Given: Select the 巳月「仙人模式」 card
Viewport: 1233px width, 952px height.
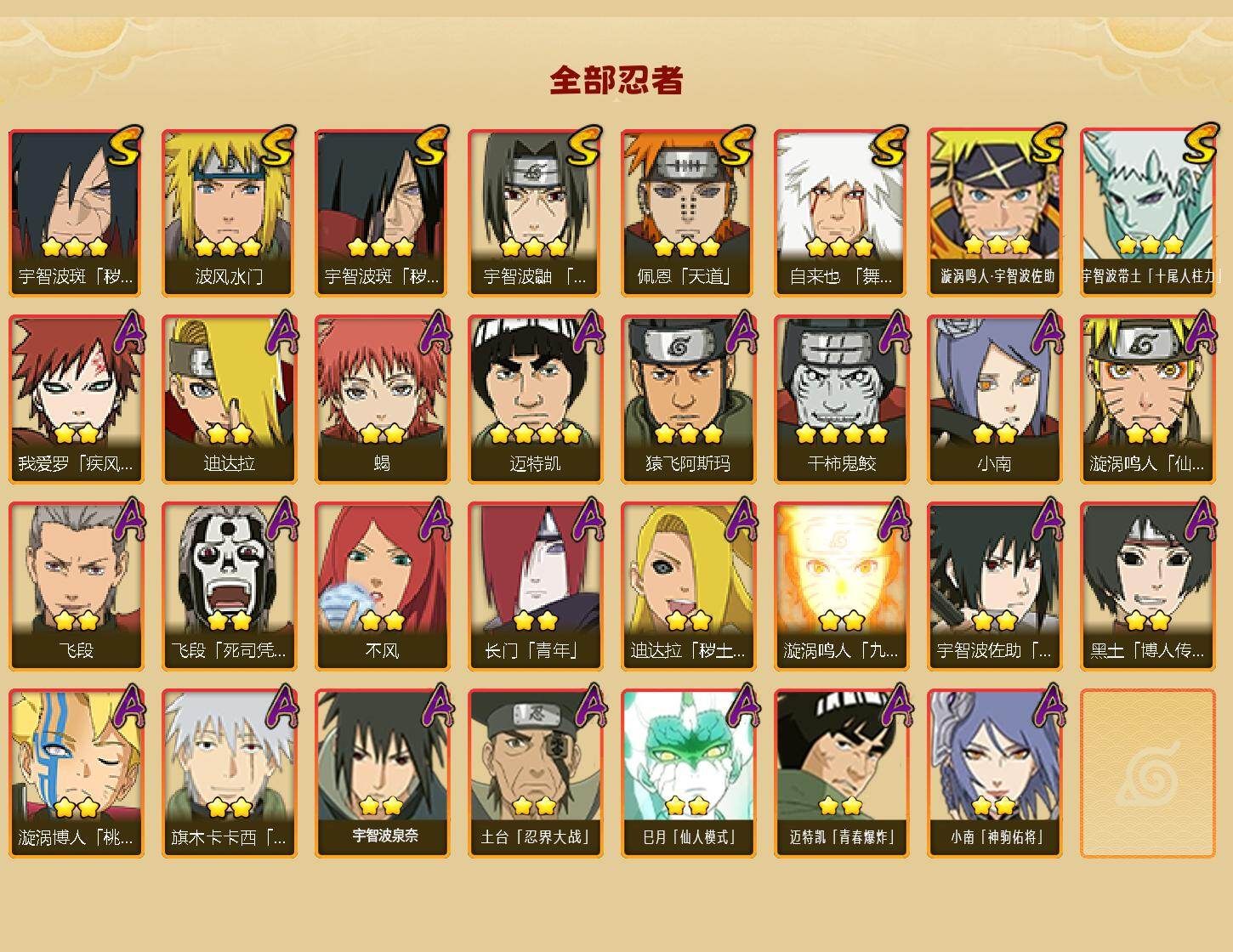Looking at the screenshot, I should [x=688, y=773].
